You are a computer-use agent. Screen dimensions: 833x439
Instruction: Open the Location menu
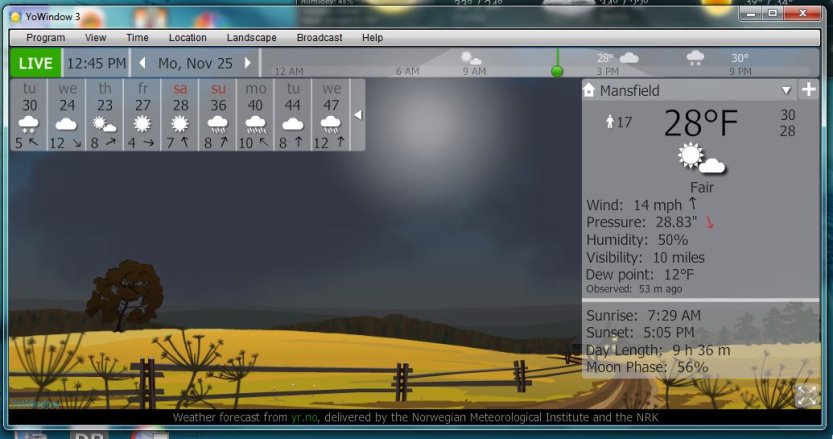point(187,37)
